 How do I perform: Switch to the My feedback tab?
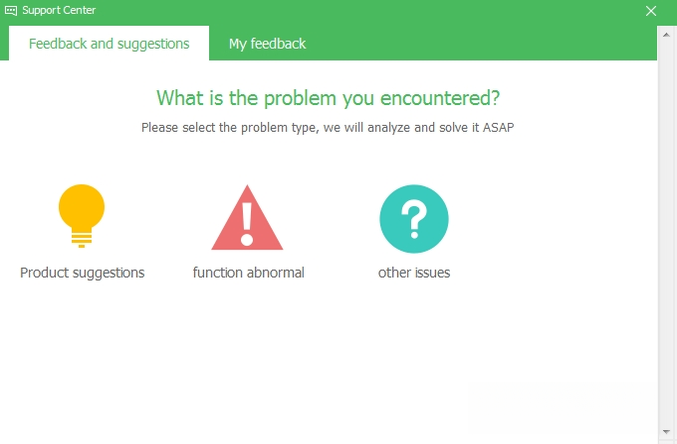coord(267,44)
